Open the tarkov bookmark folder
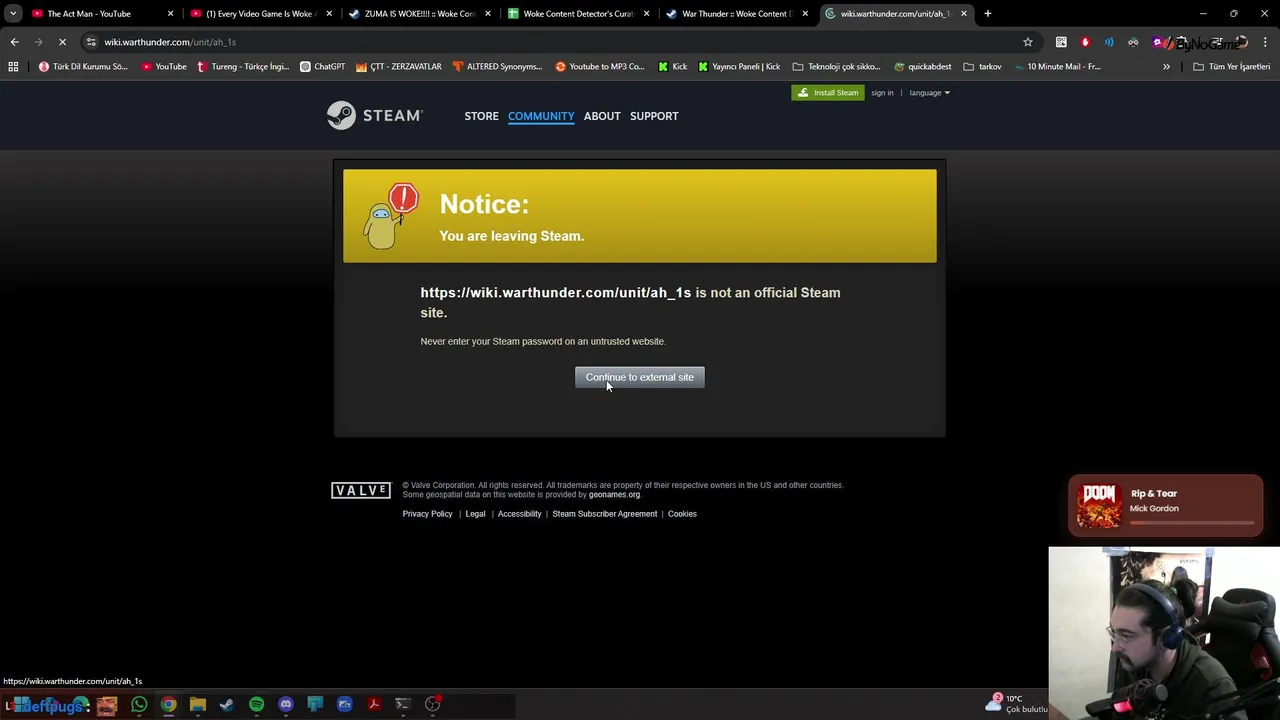Image resolution: width=1280 pixels, height=720 pixels. point(982,67)
